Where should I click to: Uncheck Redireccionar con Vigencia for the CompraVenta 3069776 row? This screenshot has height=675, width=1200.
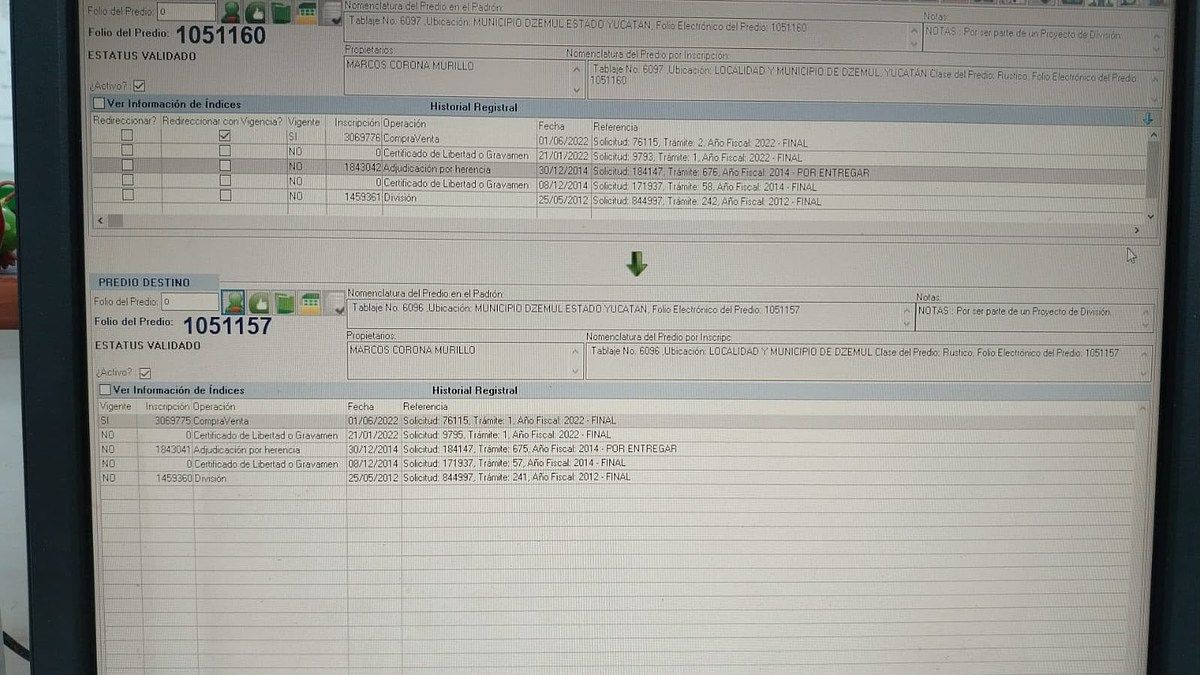[x=225, y=135]
